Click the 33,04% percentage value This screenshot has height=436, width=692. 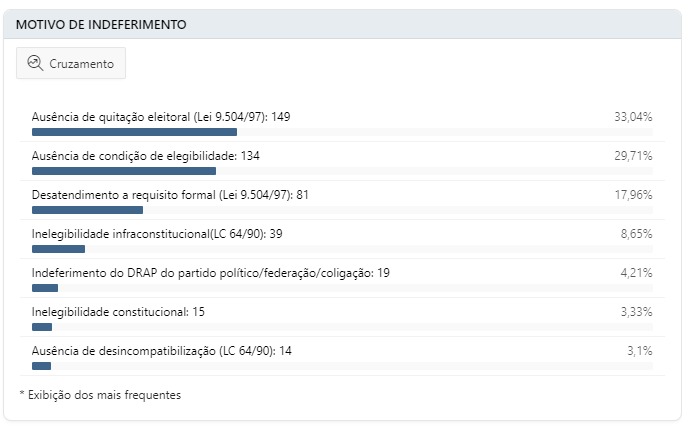[x=633, y=117]
